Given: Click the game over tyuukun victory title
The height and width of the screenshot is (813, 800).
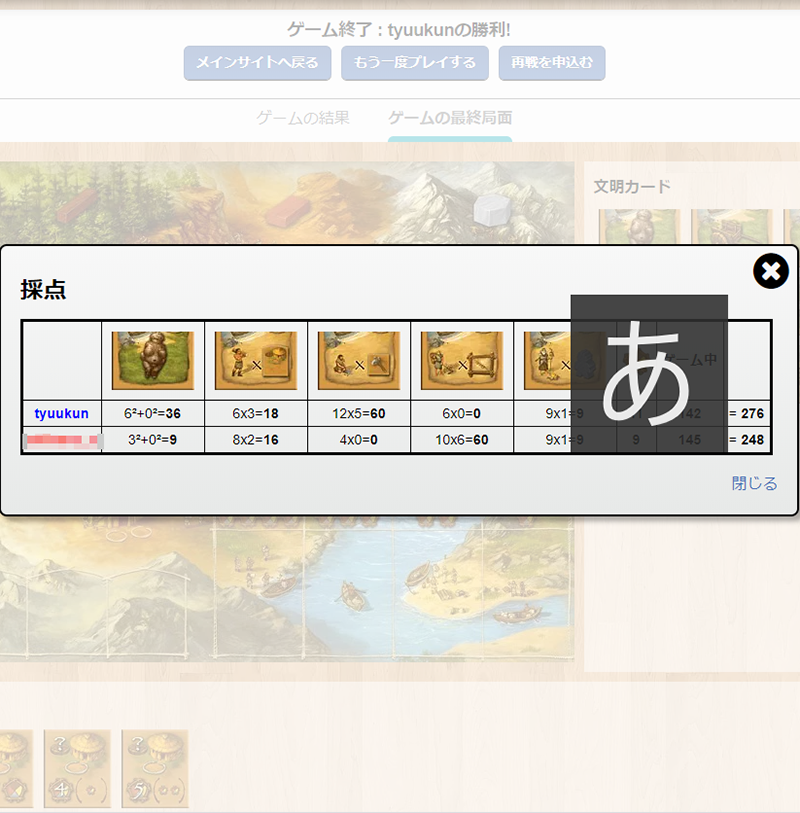Looking at the screenshot, I should [399, 30].
